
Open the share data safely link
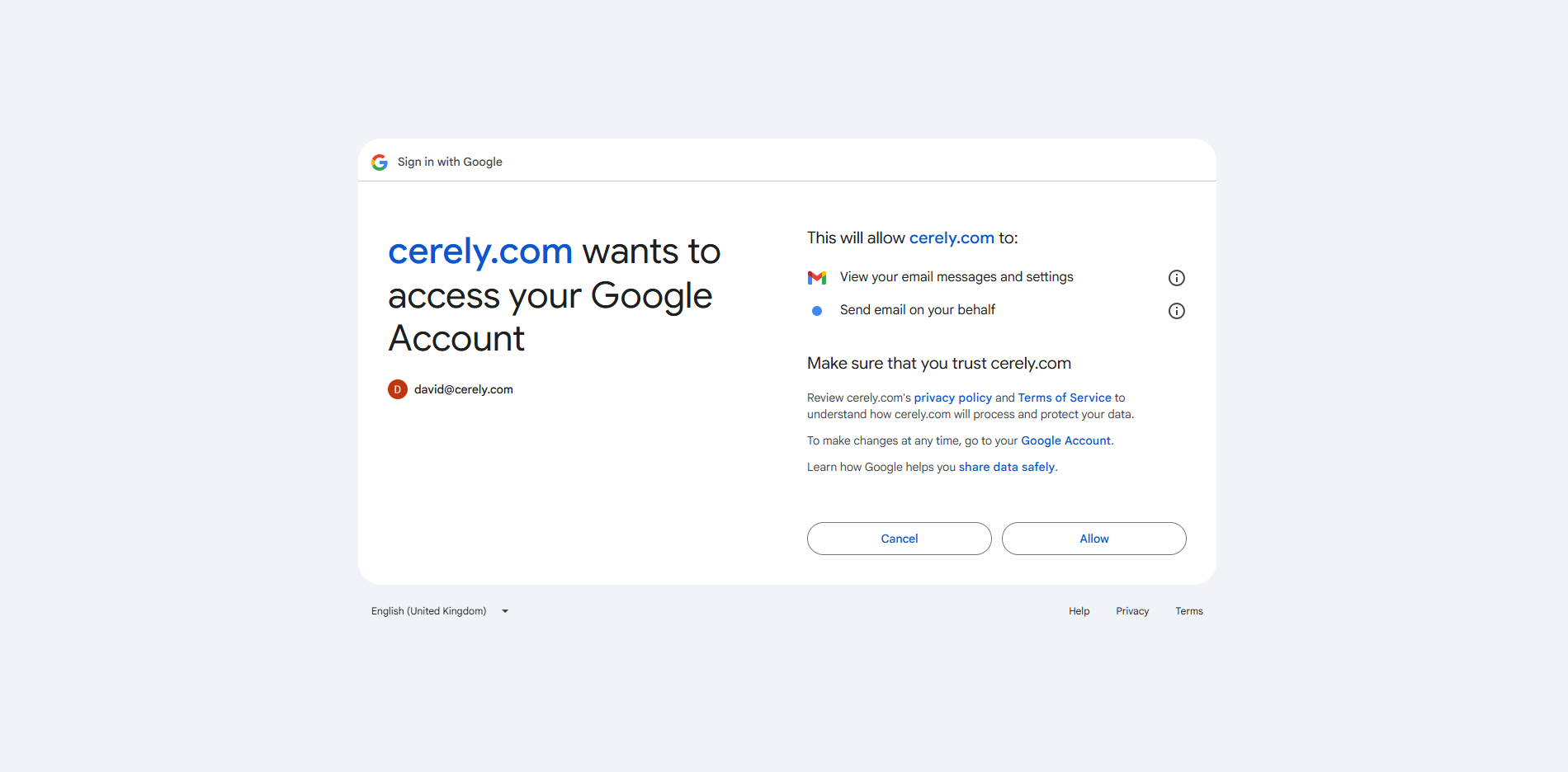click(x=1006, y=467)
